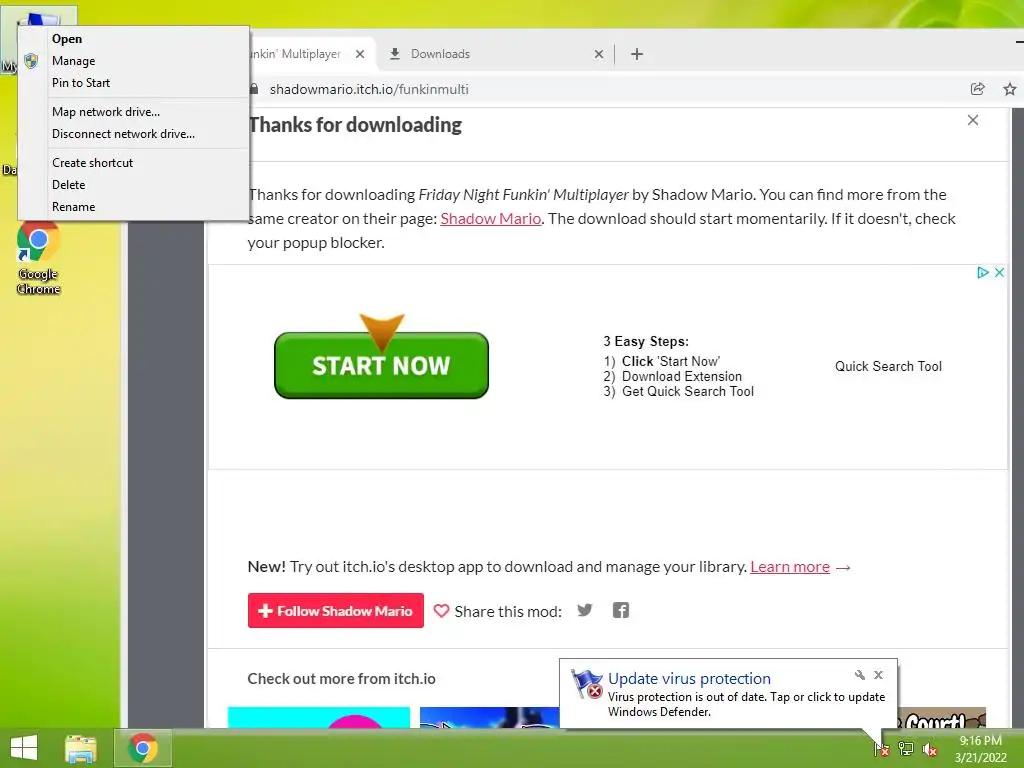Click the cyan game thumbnail below

(x=319, y=717)
